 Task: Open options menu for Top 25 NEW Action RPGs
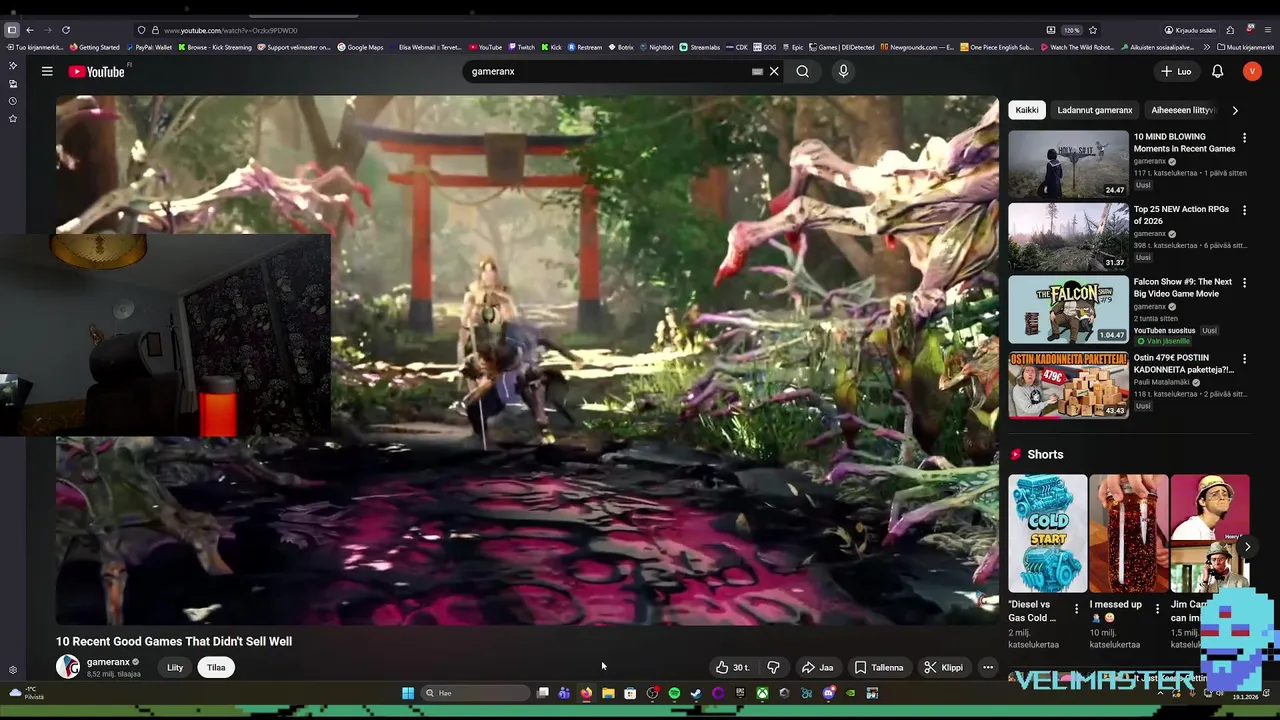(1244, 210)
